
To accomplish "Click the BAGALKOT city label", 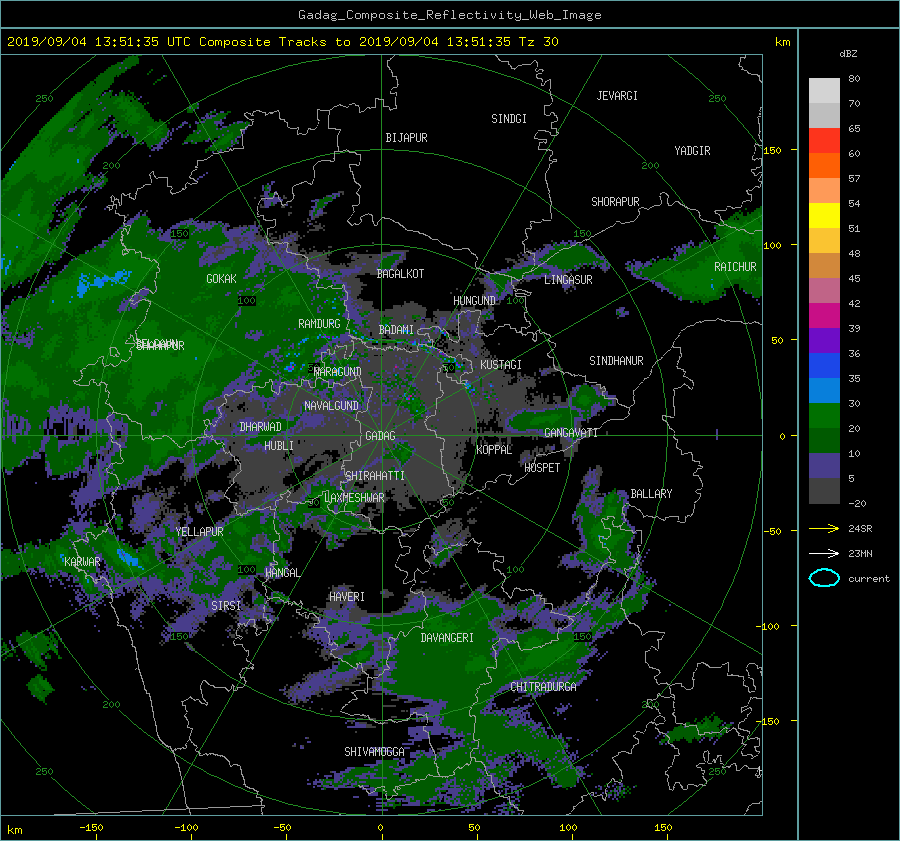I will [400, 274].
